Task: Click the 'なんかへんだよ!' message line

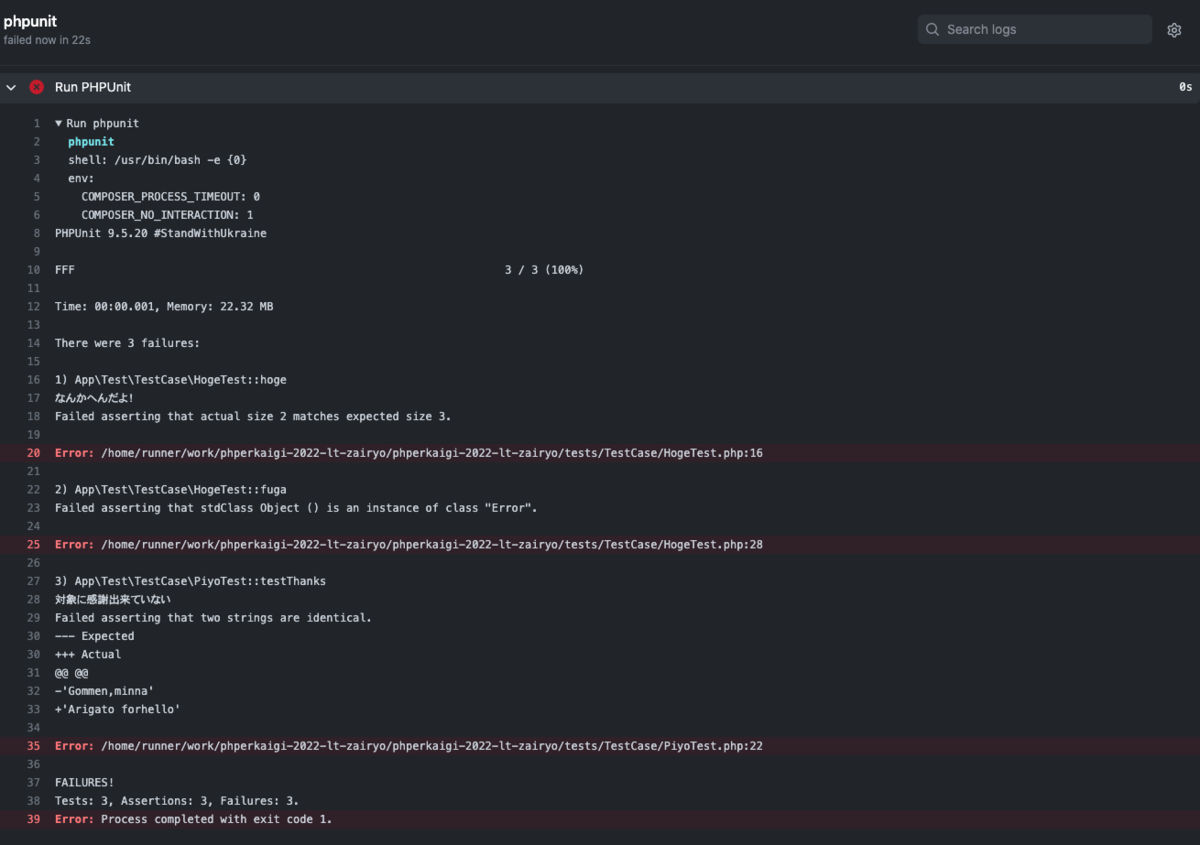Action: pos(94,398)
